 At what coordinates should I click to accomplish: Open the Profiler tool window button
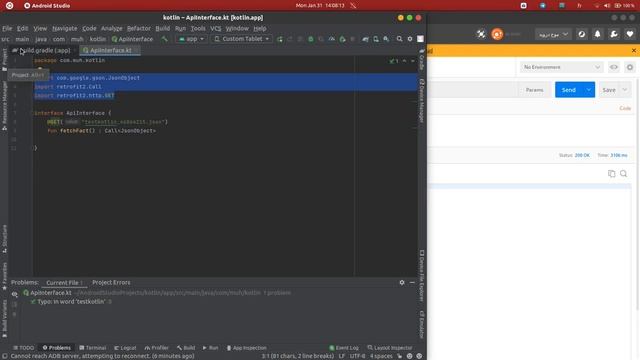coord(157,348)
